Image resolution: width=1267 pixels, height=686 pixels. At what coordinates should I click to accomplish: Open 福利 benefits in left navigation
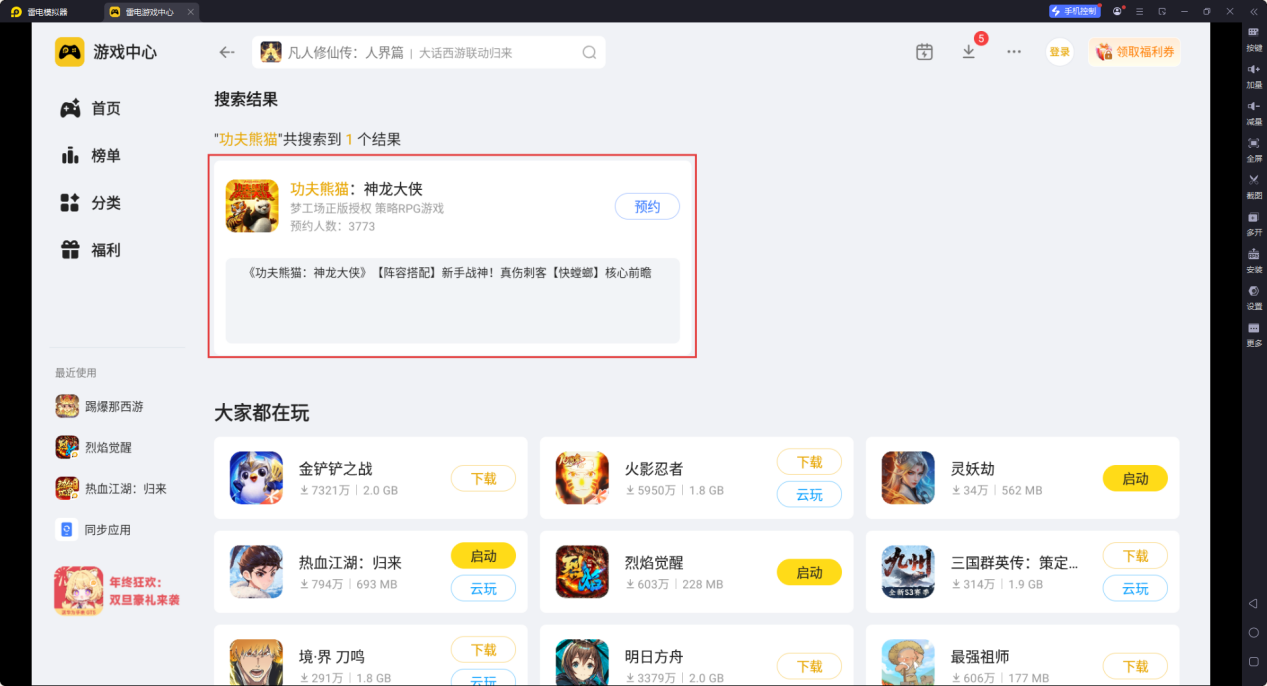click(x=91, y=250)
